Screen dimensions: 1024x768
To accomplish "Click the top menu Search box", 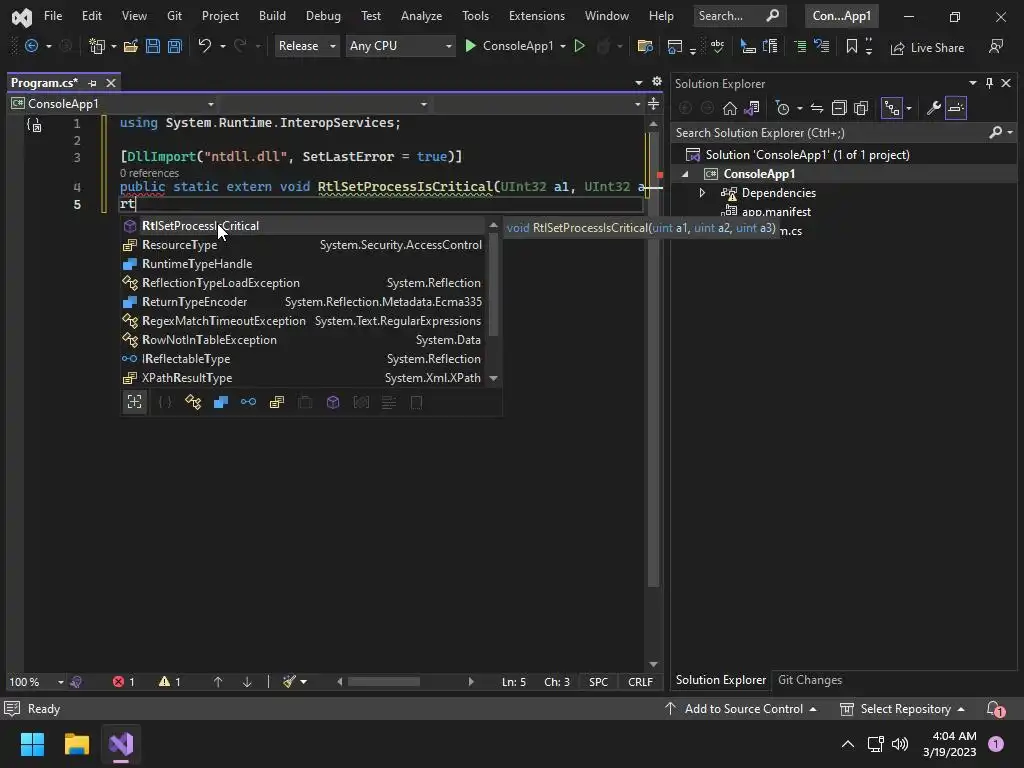I will [738, 16].
